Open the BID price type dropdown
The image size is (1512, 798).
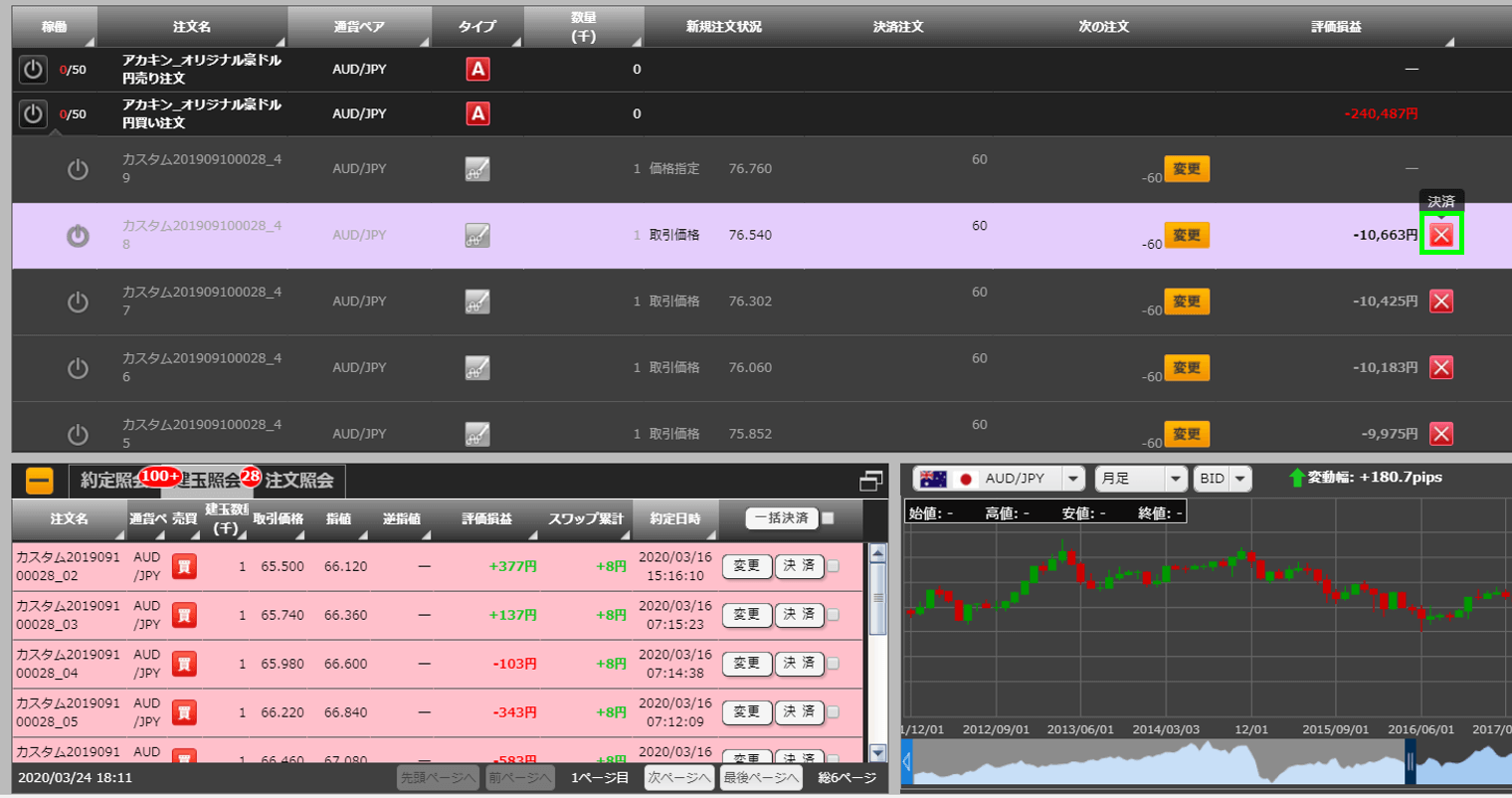[x=1239, y=479]
